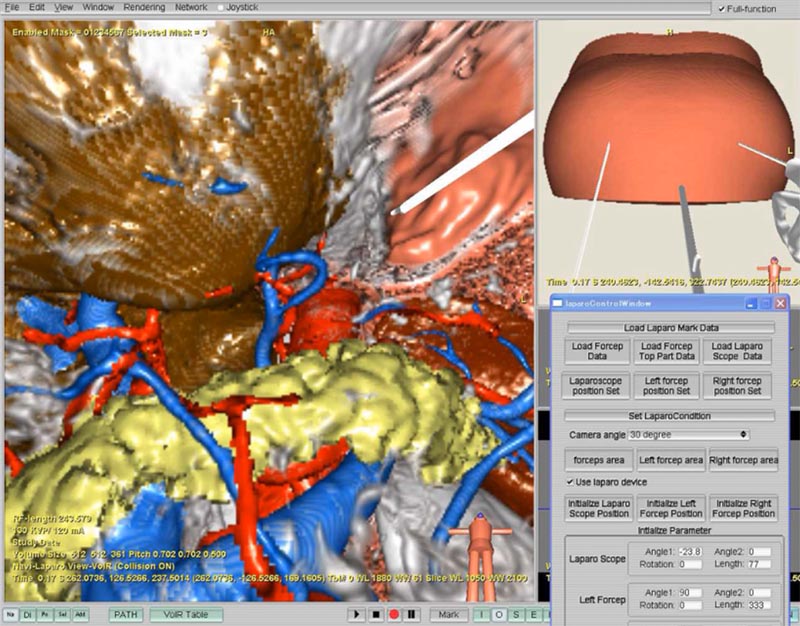
Task: Click Initialize Left Forcep Position
Action: 671,509
